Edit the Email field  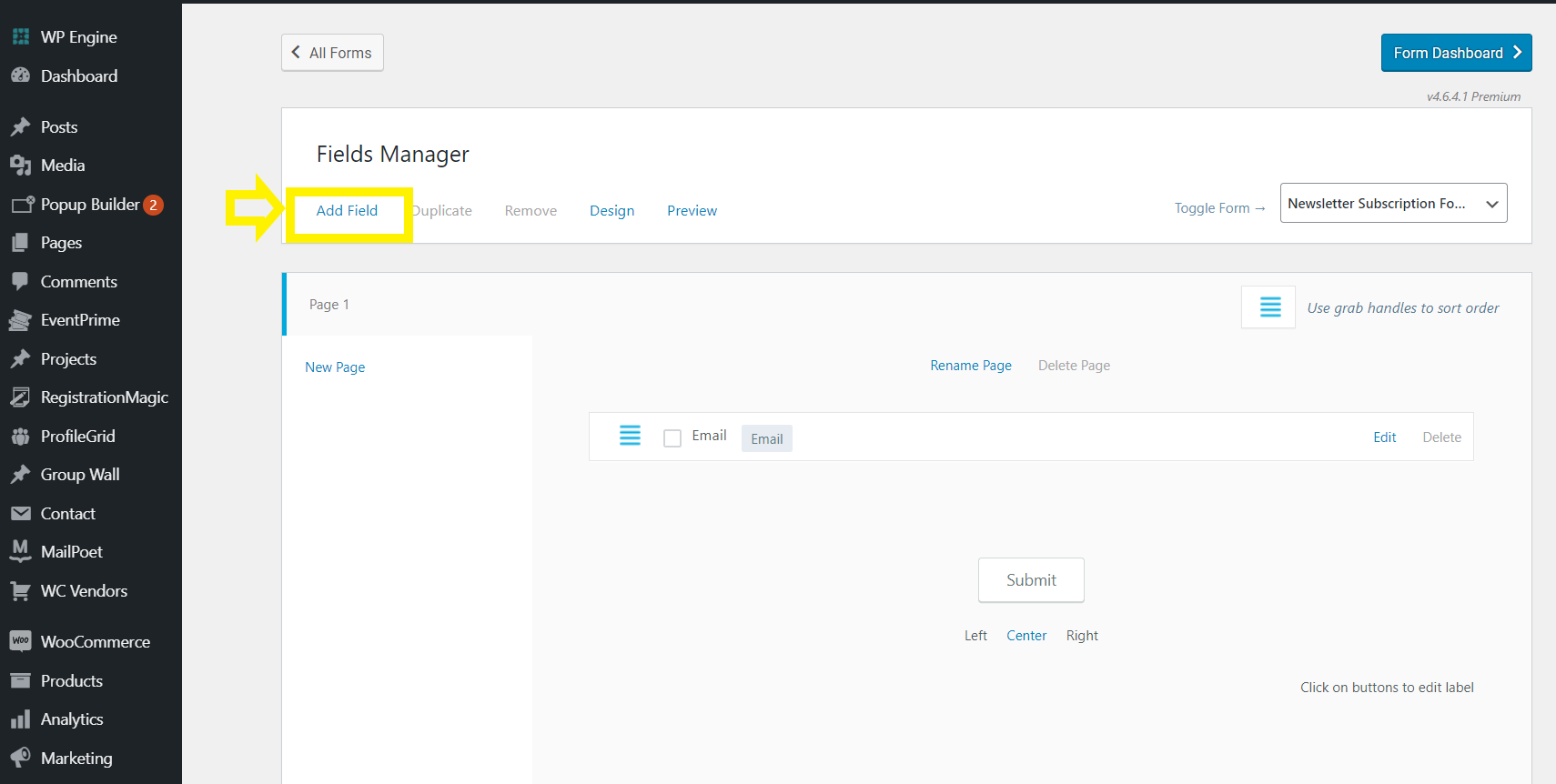(x=1384, y=437)
